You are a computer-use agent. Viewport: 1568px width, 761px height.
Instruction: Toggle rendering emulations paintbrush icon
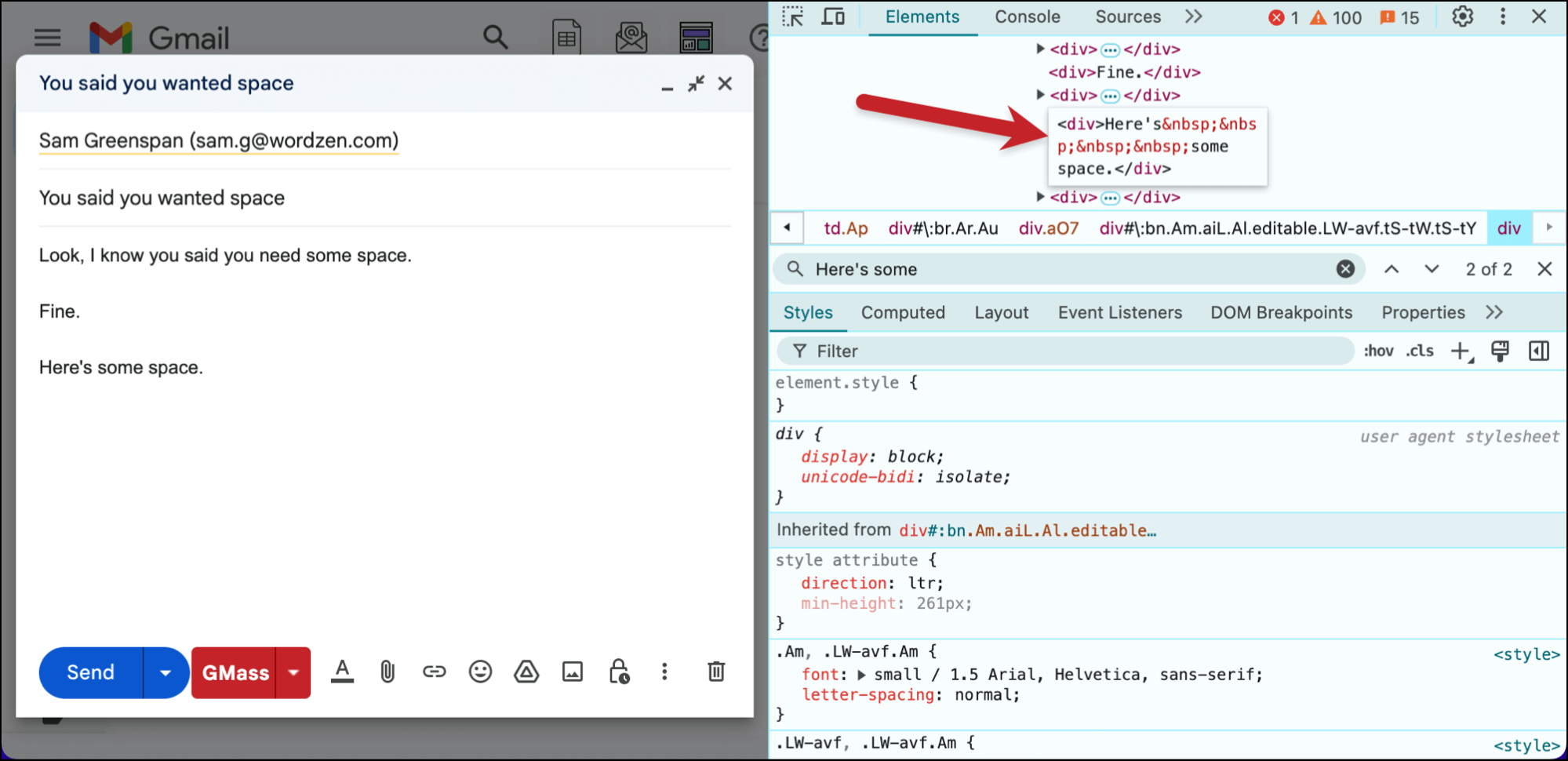coord(1500,351)
